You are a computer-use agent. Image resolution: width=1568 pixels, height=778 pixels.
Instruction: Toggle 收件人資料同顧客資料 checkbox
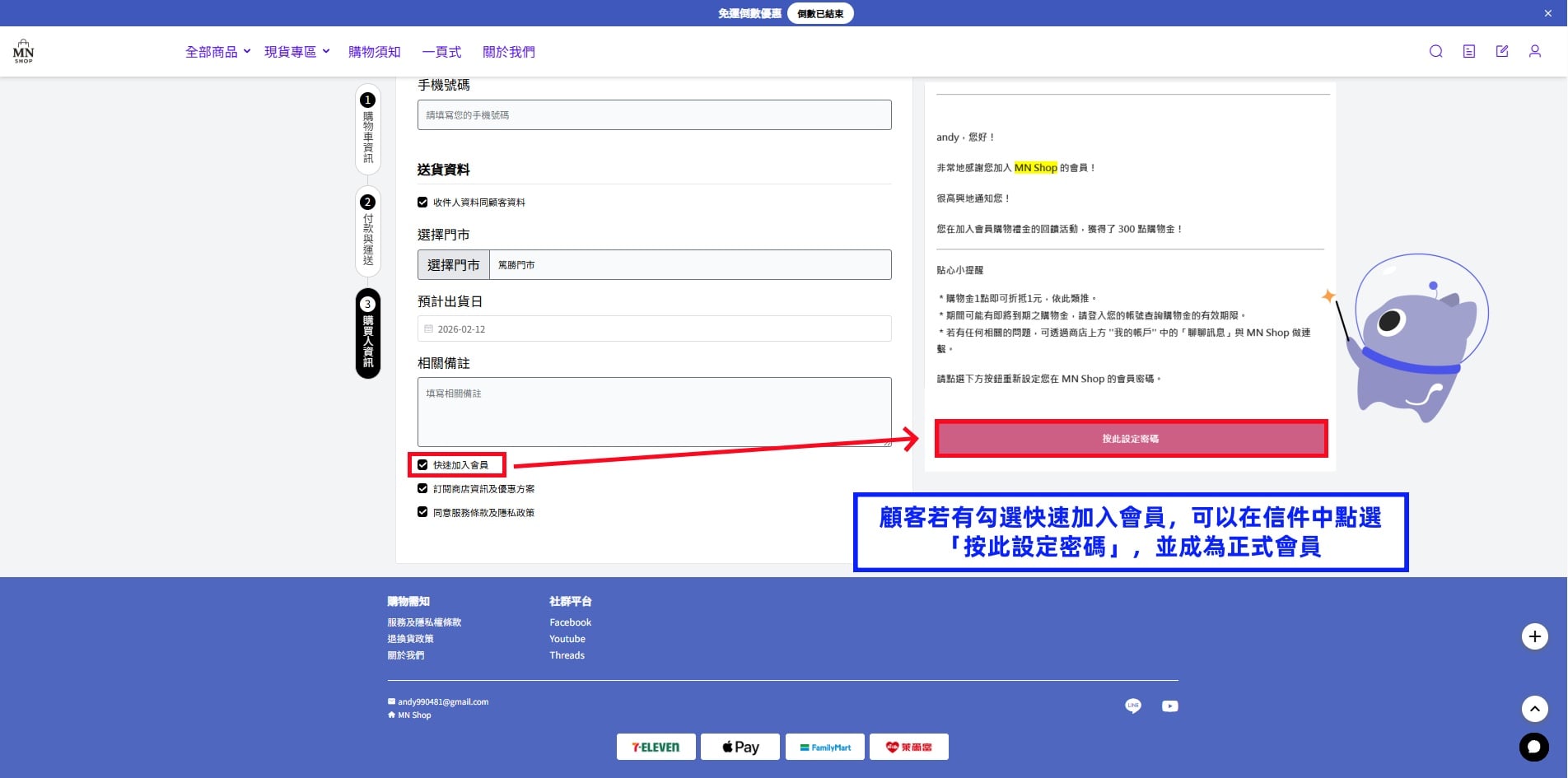[x=422, y=203]
